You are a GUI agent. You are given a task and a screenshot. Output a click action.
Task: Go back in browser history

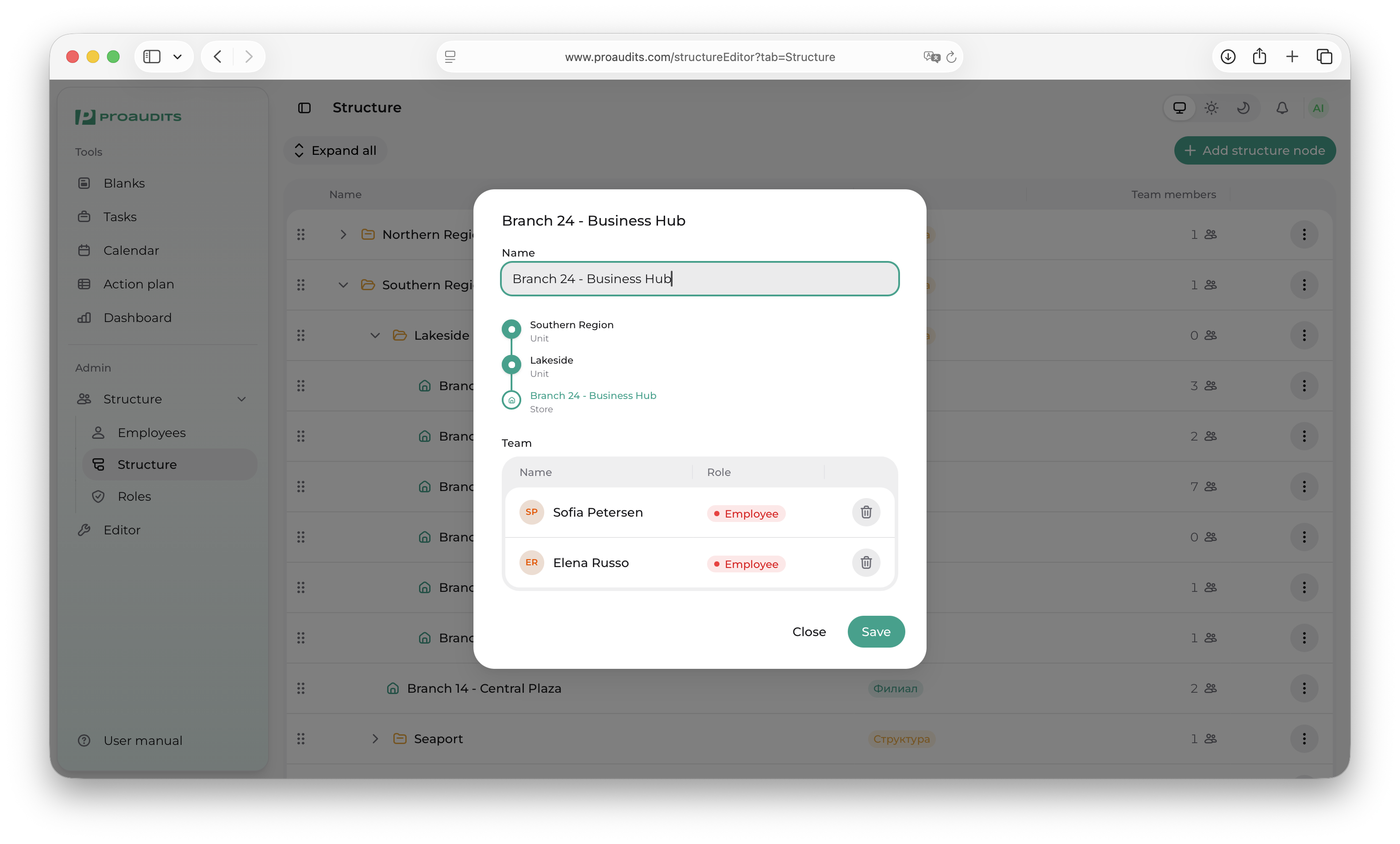click(x=218, y=56)
